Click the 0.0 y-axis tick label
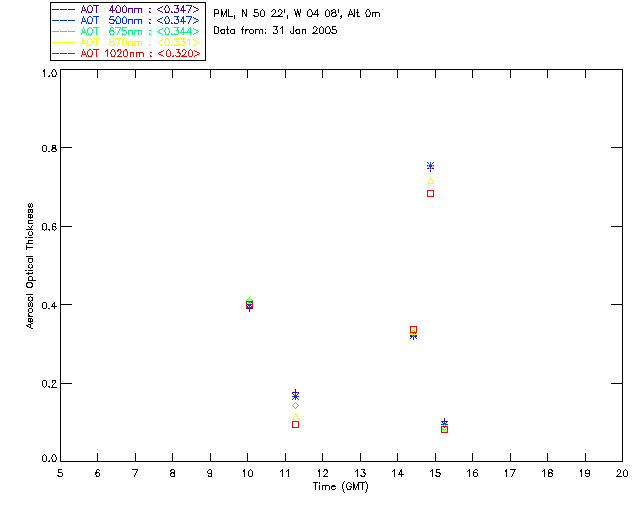This screenshot has width=640, height=512. (x=49, y=459)
